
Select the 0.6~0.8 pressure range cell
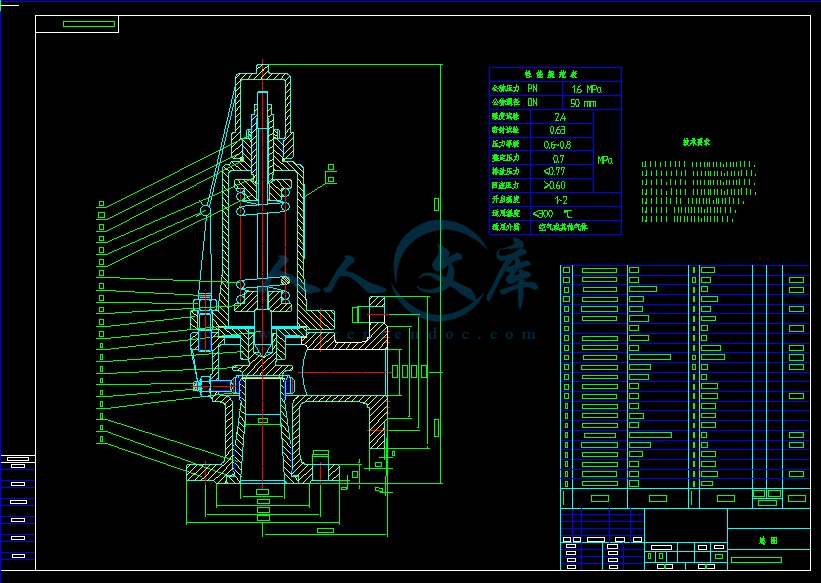[x=558, y=144]
